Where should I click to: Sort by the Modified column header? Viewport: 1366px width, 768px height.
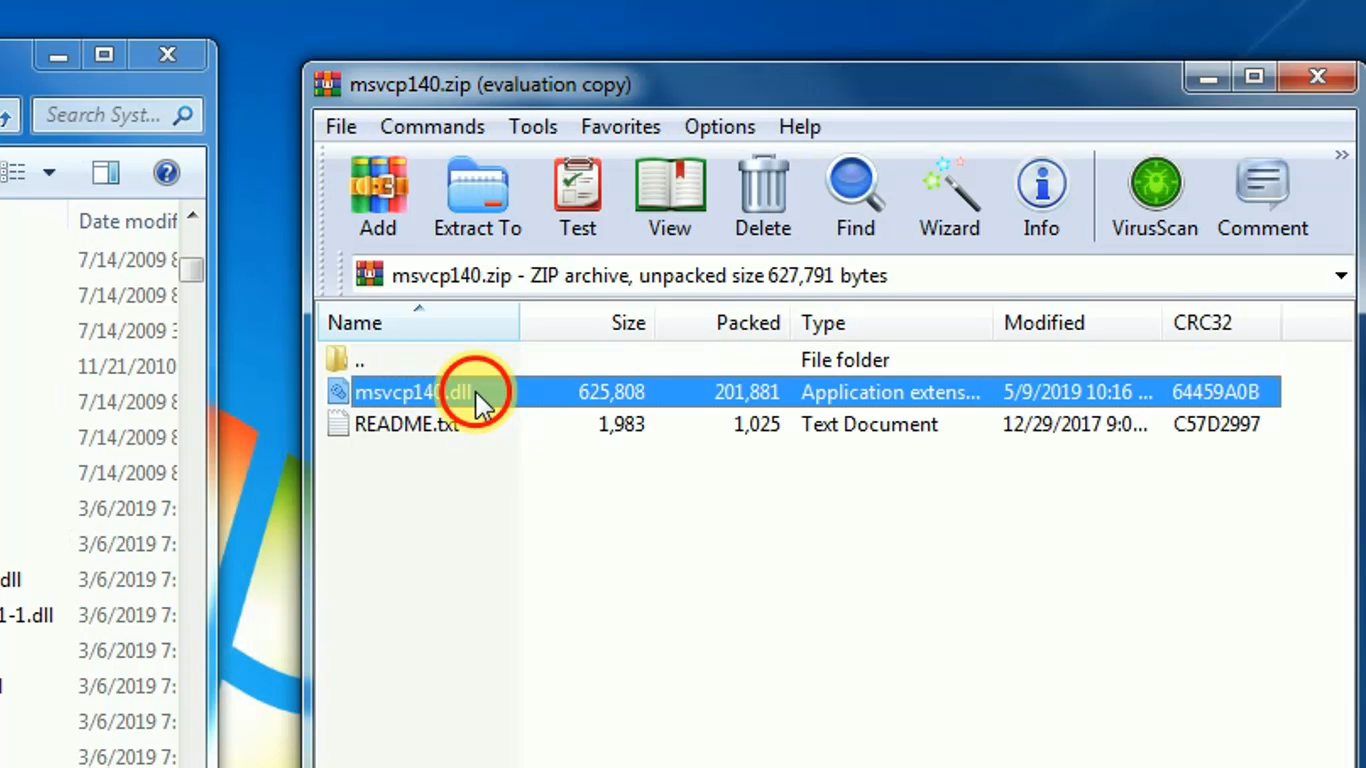[x=1078, y=323]
